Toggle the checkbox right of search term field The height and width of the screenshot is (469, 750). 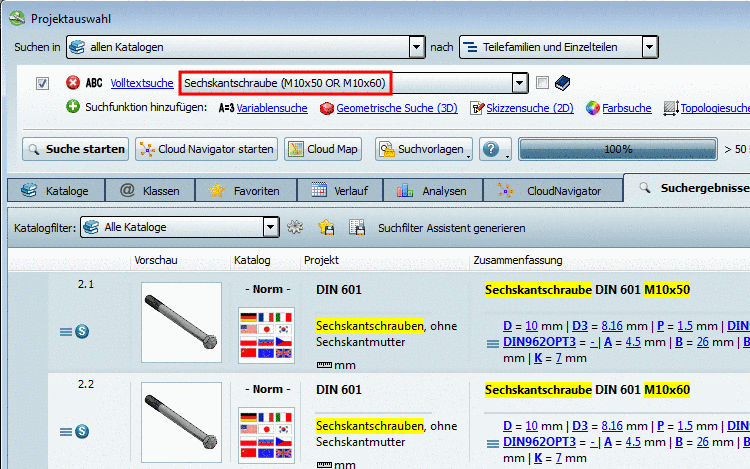pyautogui.click(x=542, y=82)
